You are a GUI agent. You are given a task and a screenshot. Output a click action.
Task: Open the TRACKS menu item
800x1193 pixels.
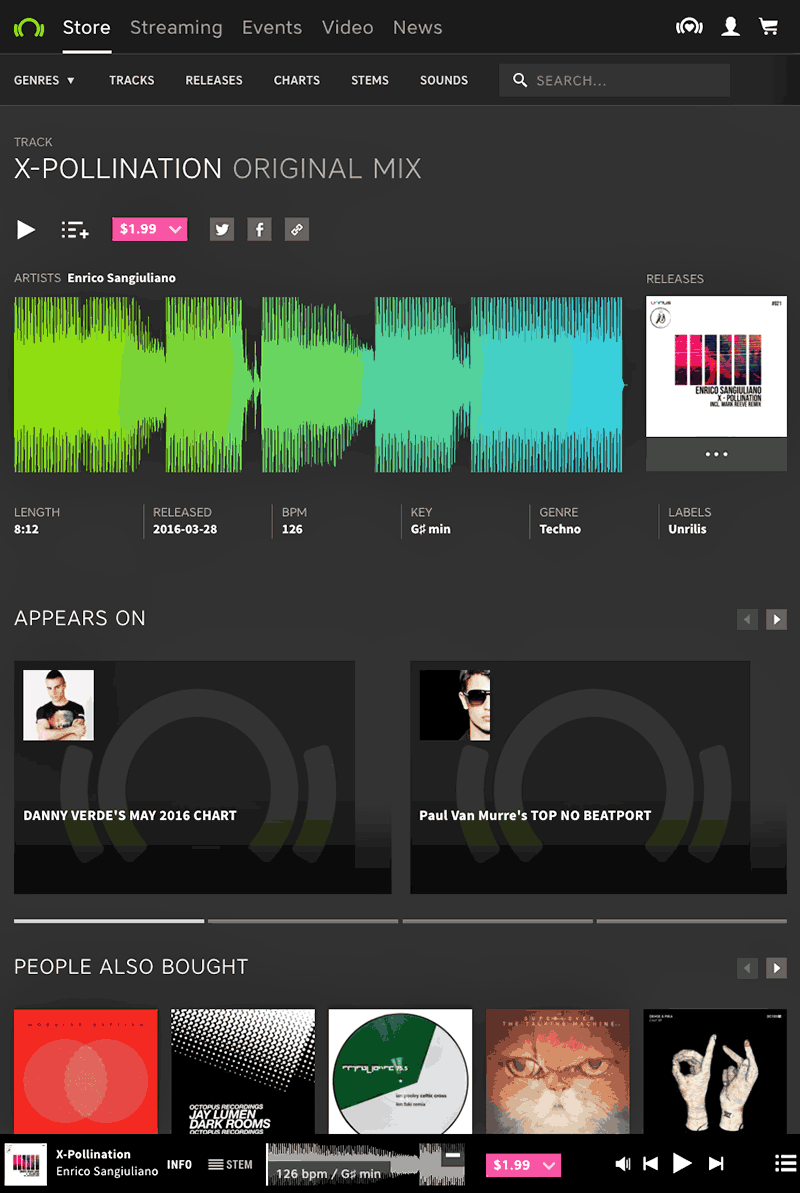(132, 80)
